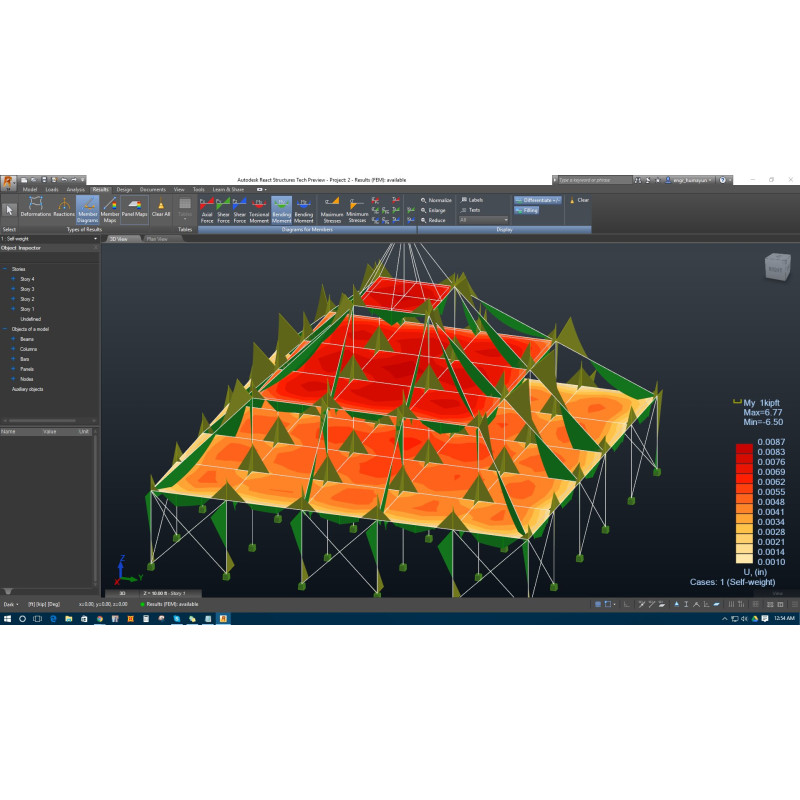This screenshot has width=800, height=800.
Task: Toggle the Filling display option
Action: (x=527, y=210)
